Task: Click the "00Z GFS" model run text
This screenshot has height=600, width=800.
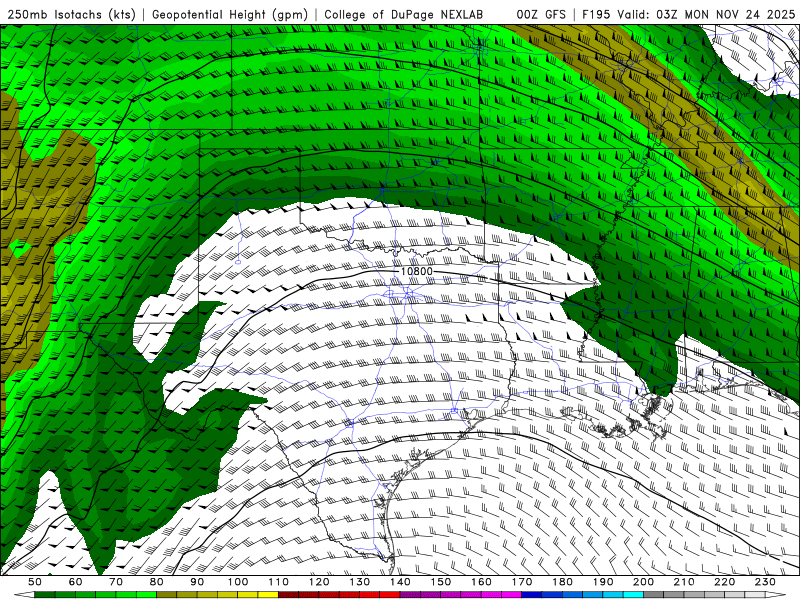Action: tap(541, 14)
